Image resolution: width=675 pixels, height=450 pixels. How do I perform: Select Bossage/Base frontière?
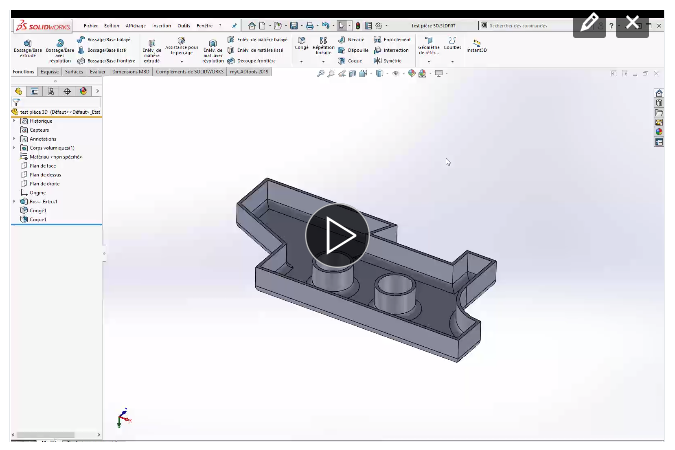(x=106, y=61)
